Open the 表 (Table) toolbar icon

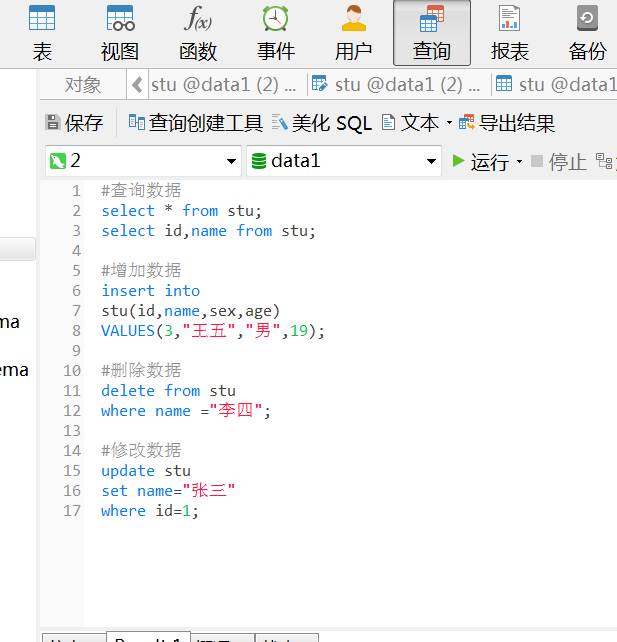click(42, 34)
